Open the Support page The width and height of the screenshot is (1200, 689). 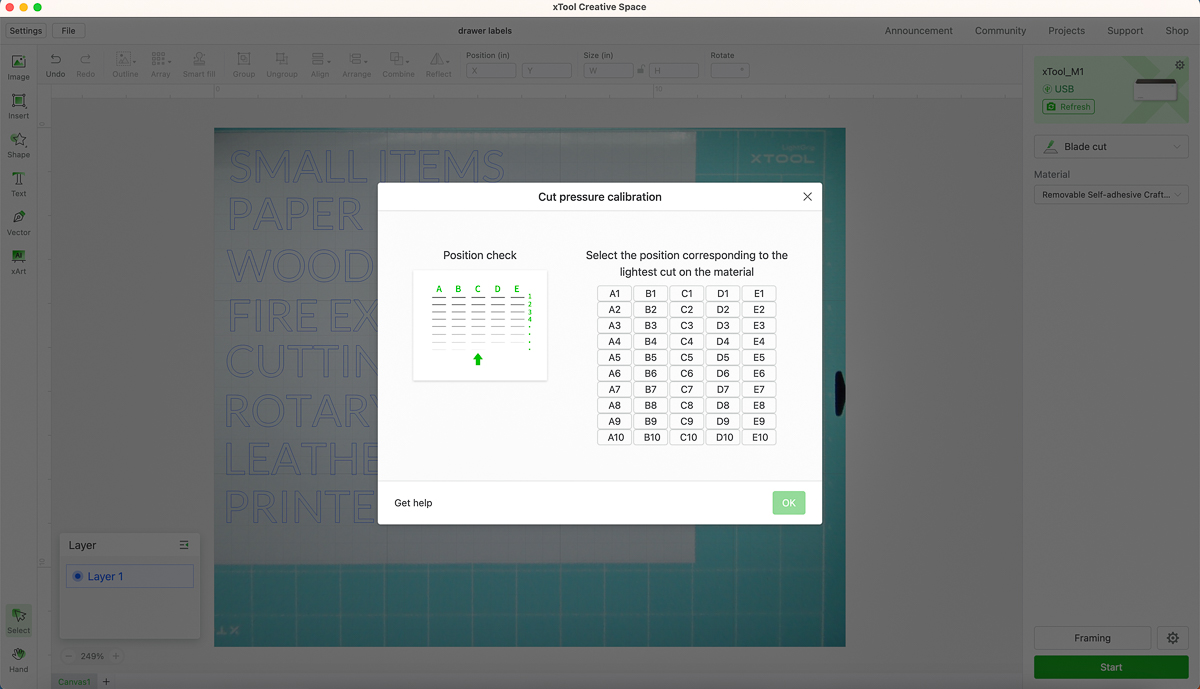1125,31
